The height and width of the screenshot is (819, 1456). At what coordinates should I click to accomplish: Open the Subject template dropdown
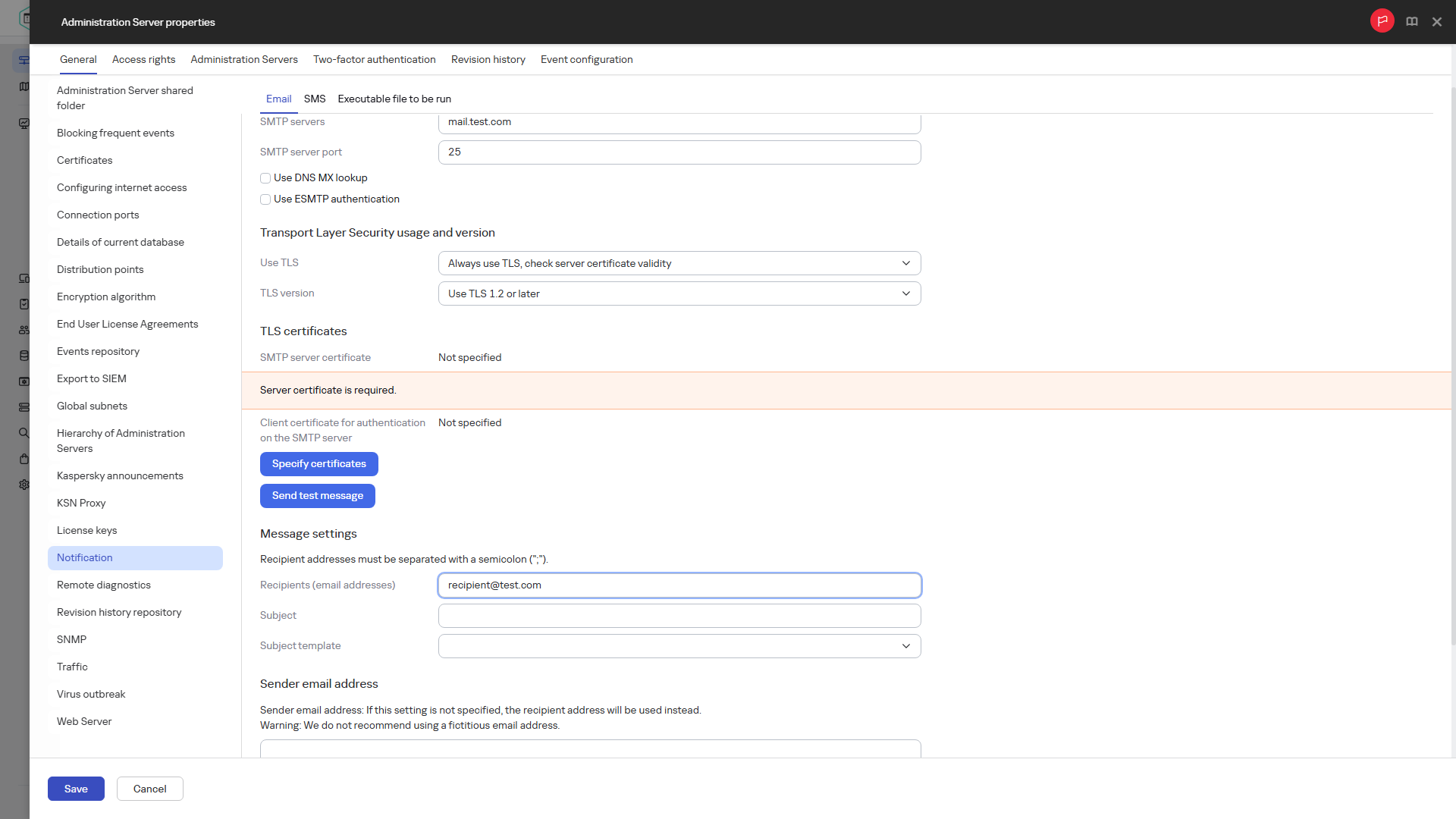pyautogui.click(x=679, y=646)
